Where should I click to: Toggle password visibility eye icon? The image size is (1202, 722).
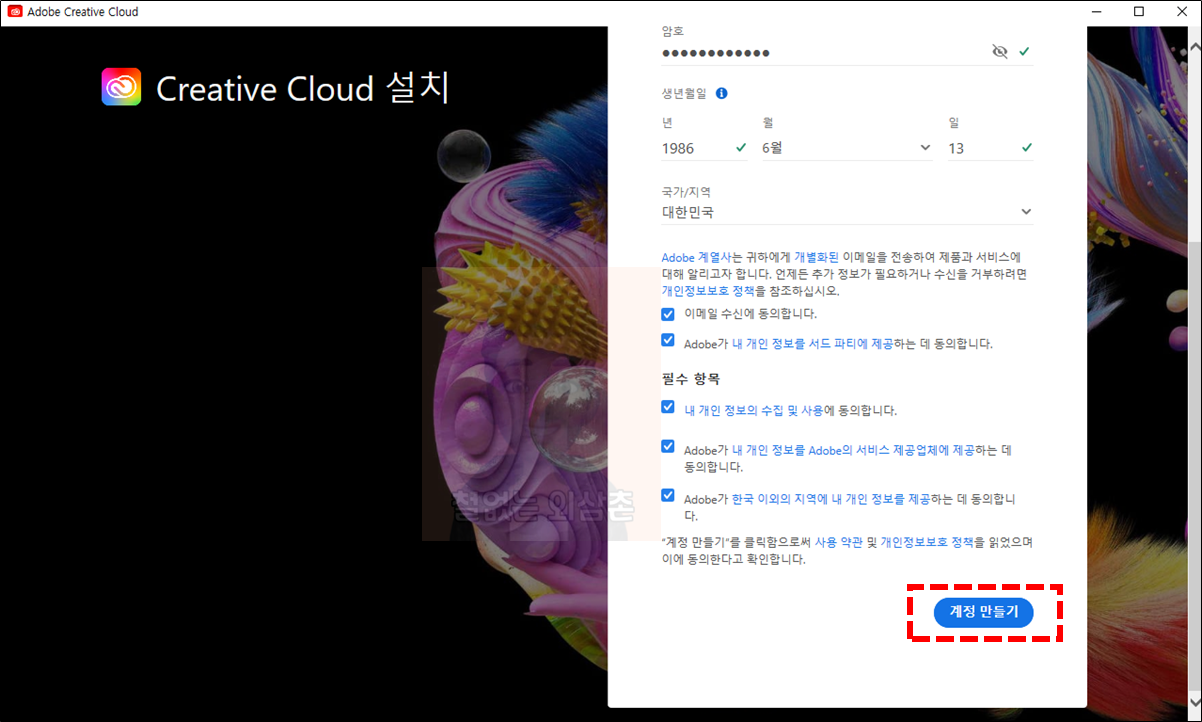(x=999, y=52)
